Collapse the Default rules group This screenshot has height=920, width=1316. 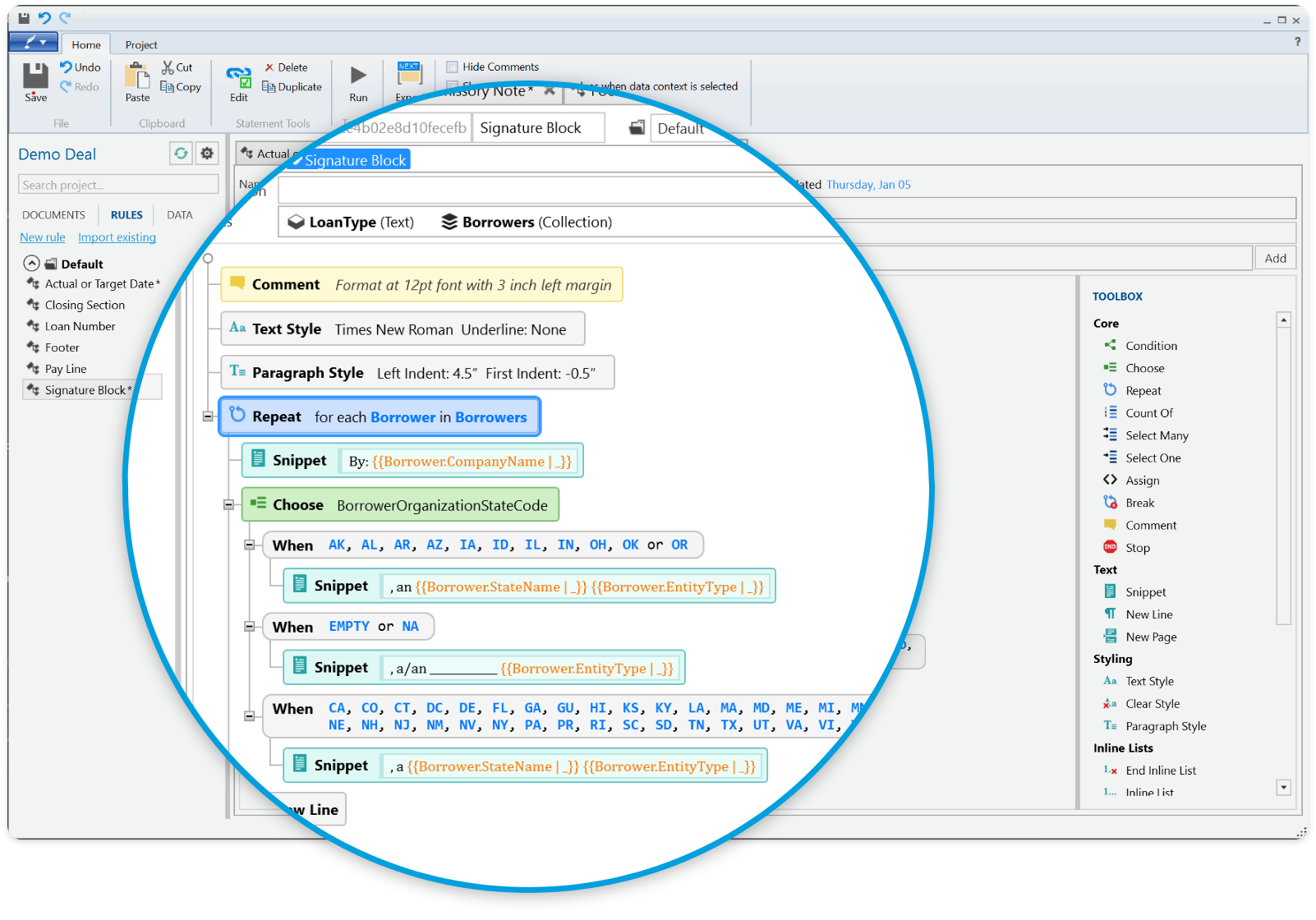tap(31, 263)
